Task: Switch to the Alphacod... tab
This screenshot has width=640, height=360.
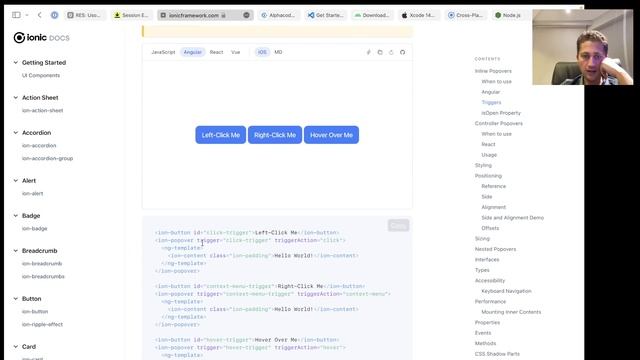Action: (x=278, y=15)
